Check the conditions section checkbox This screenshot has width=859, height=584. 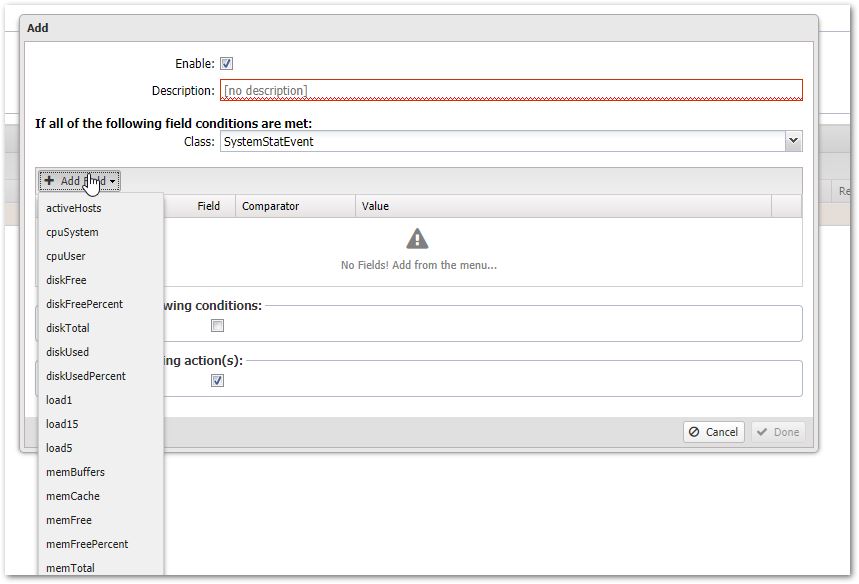click(x=217, y=326)
